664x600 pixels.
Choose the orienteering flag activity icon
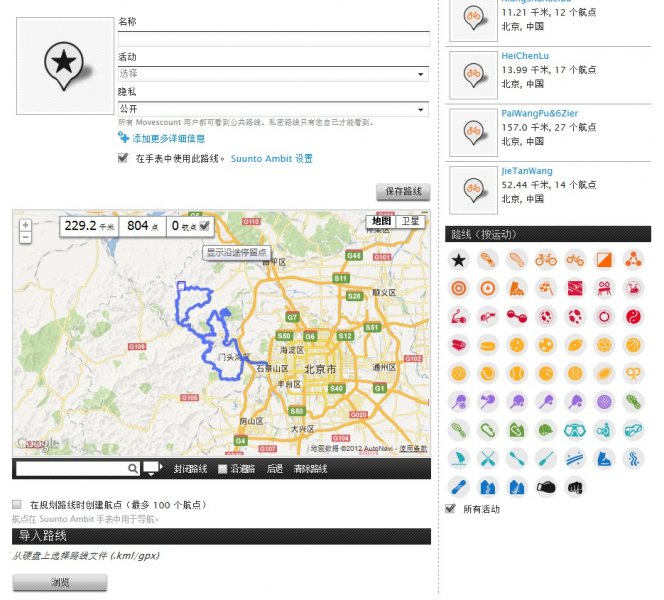pos(603,260)
